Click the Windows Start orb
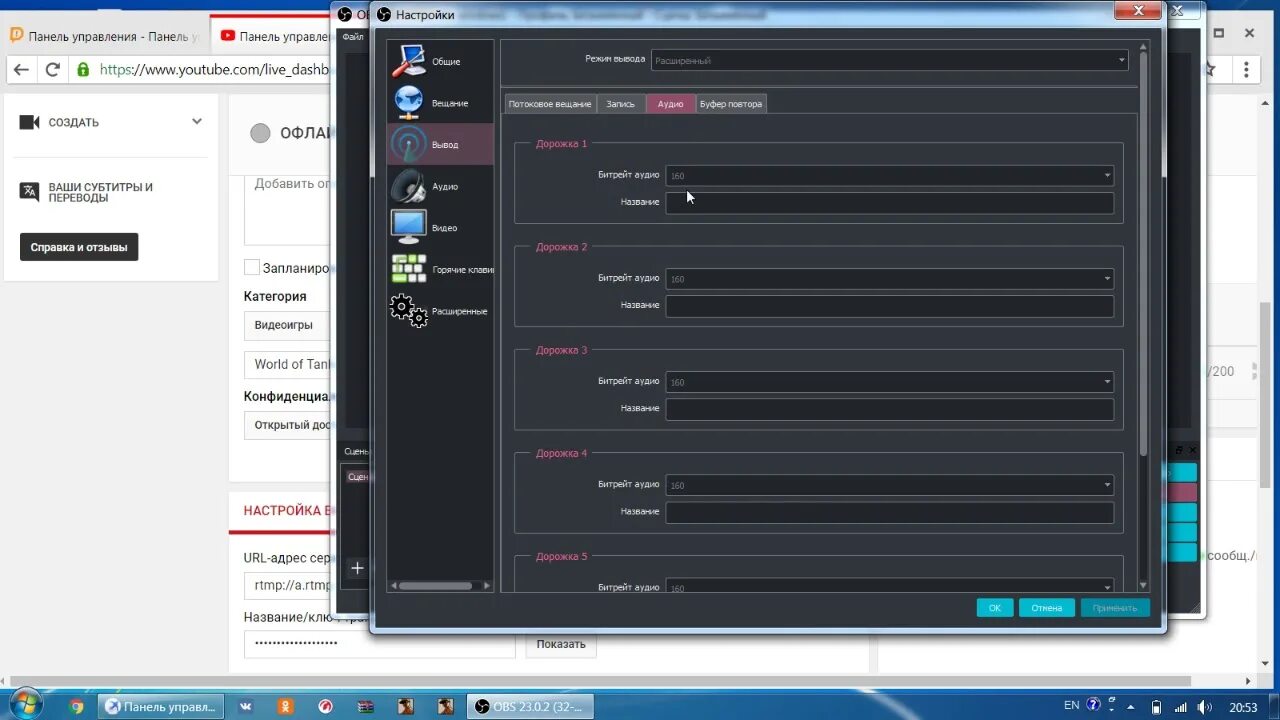The image size is (1280, 720). [x=24, y=704]
